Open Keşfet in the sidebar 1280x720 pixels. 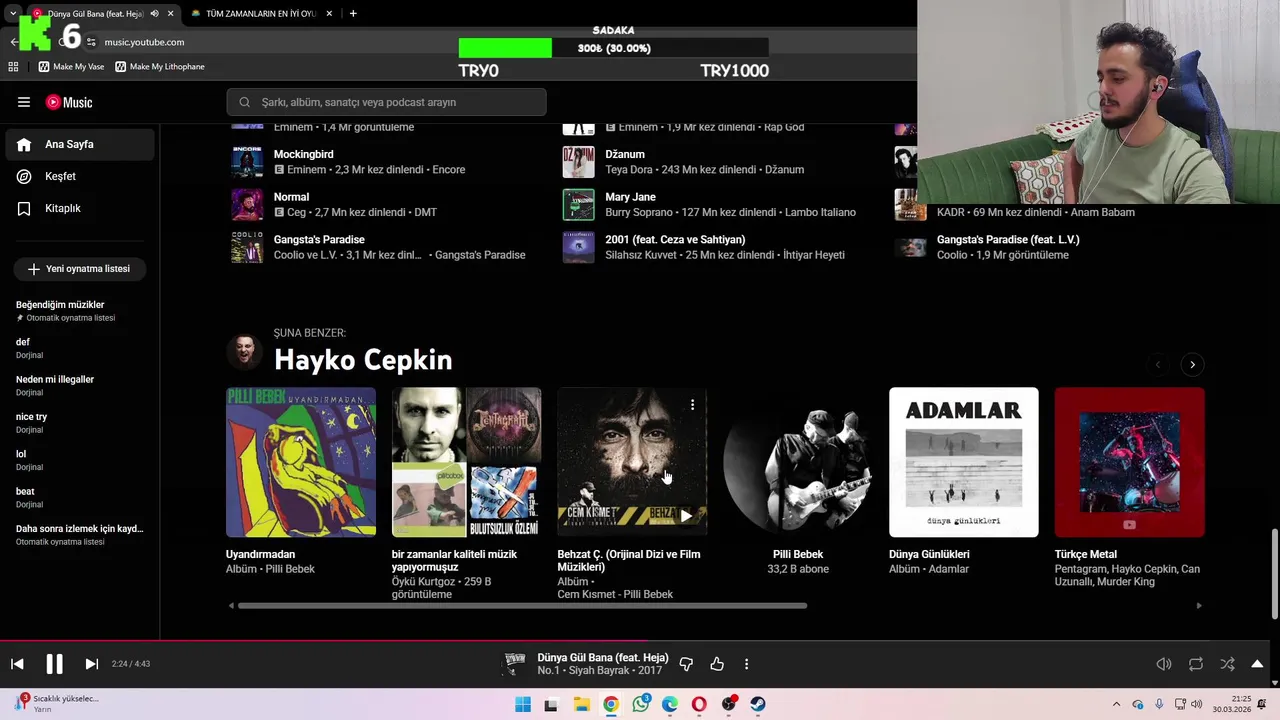click(80, 176)
